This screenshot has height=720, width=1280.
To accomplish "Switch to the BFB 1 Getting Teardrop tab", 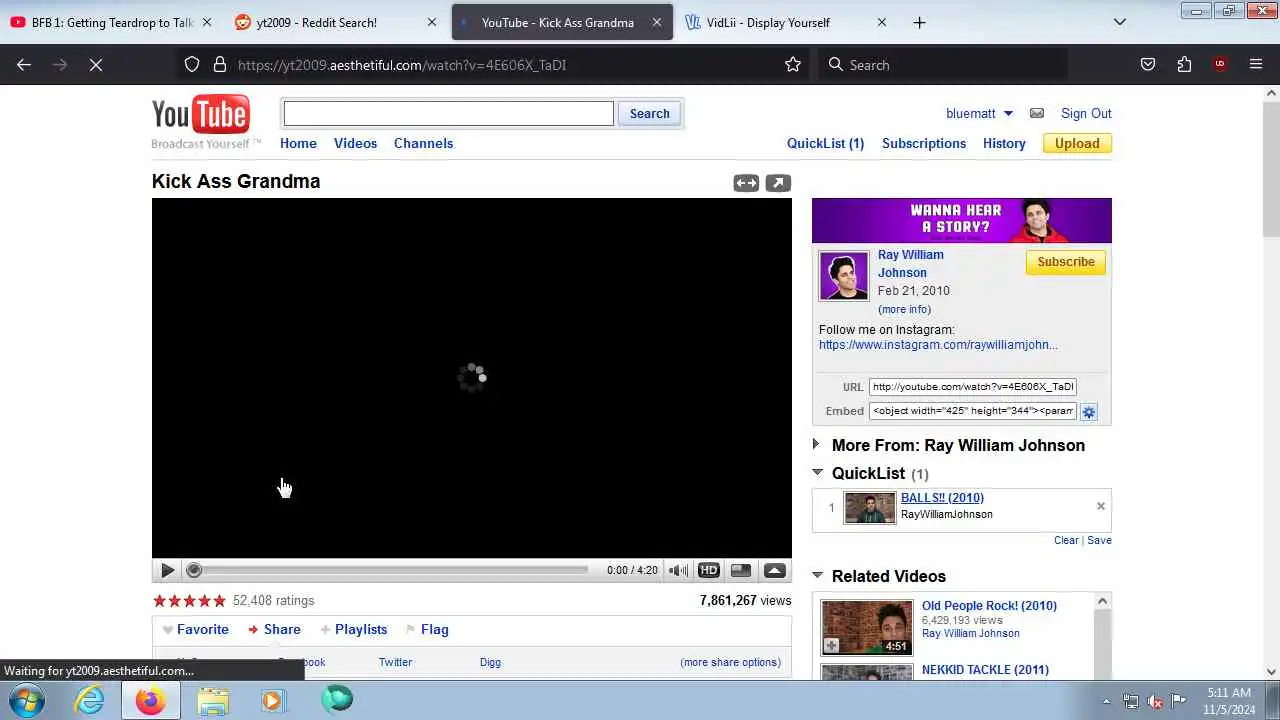I will point(112,22).
